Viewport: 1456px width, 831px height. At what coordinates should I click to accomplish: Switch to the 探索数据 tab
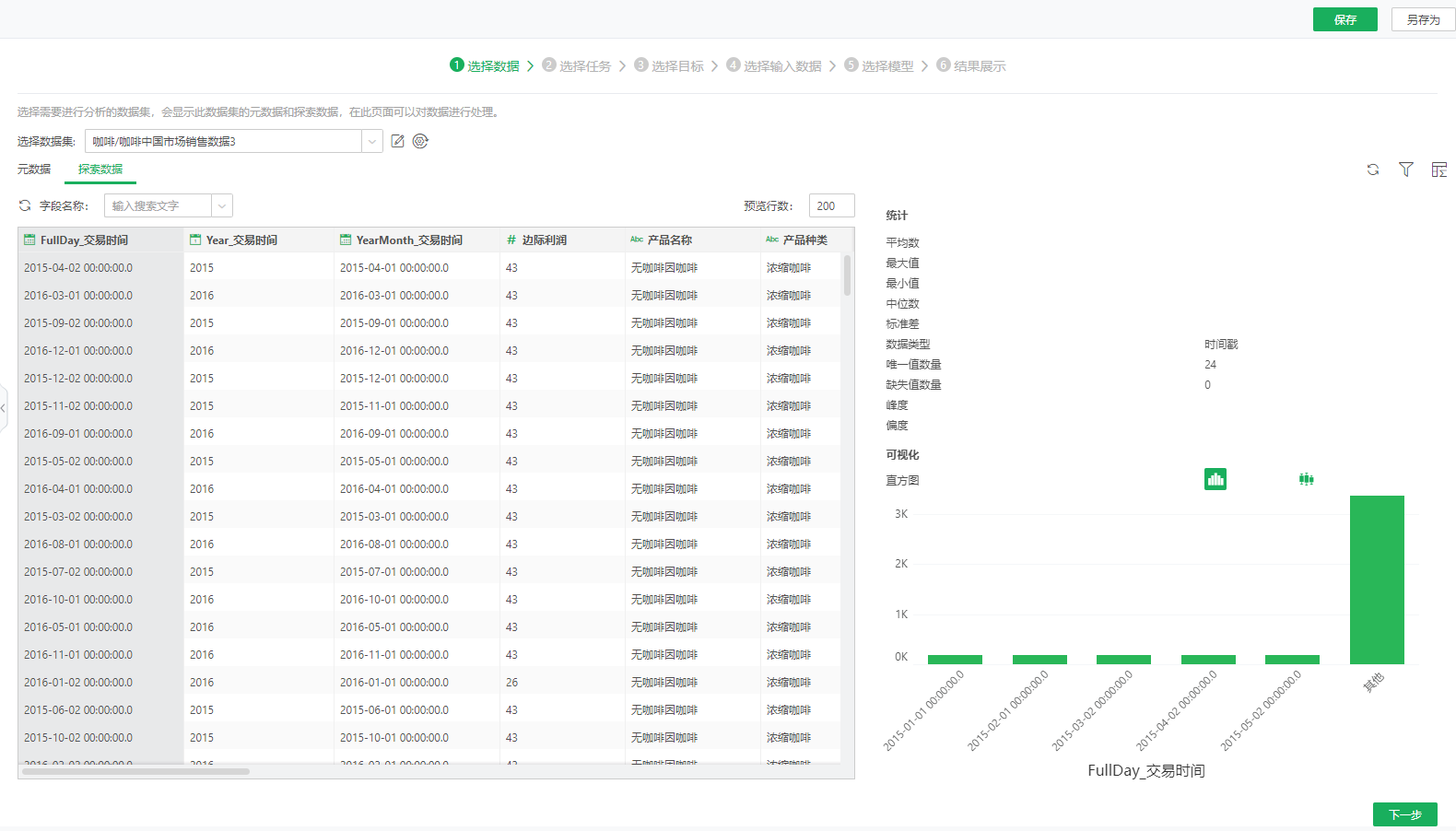[100, 169]
